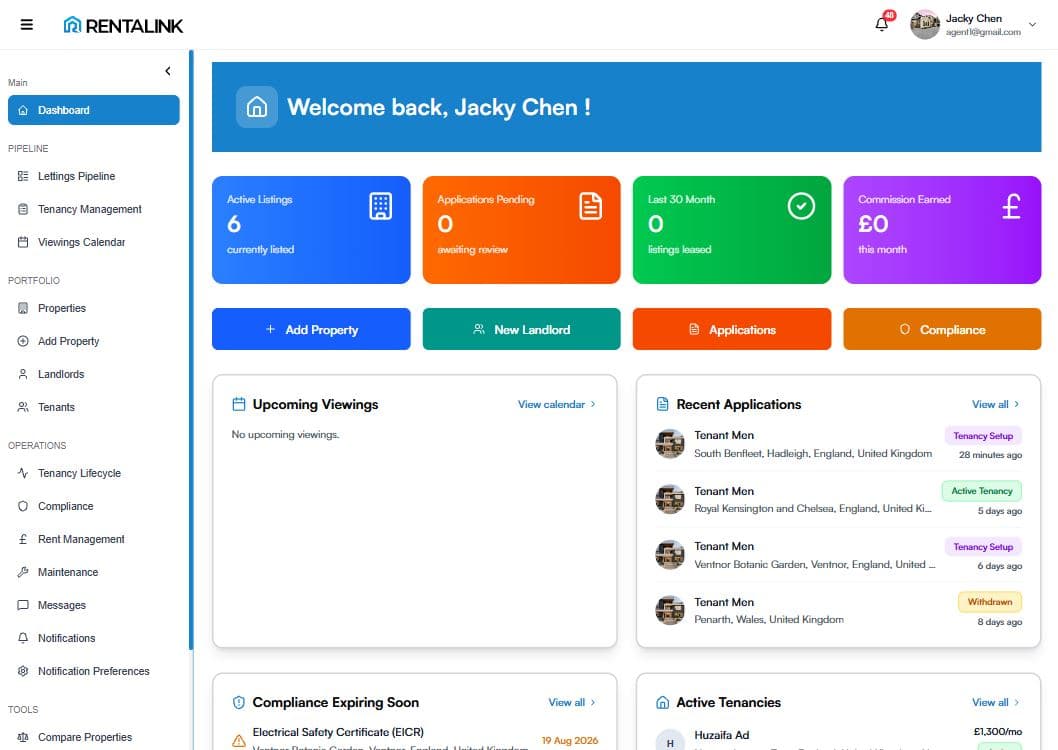Image resolution: width=1058 pixels, height=750 pixels.
Task: Click the Maintenance wrench icon
Action: coord(23,573)
